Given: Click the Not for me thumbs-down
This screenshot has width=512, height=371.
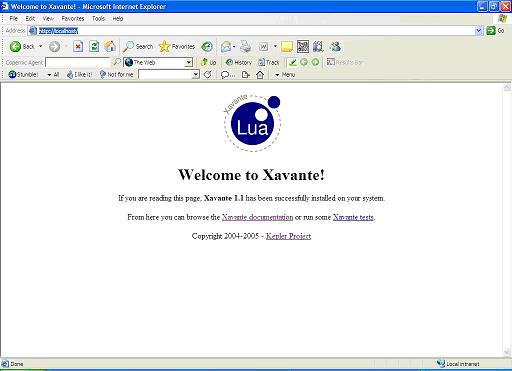Looking at the screenshot, I should (116, 75).
